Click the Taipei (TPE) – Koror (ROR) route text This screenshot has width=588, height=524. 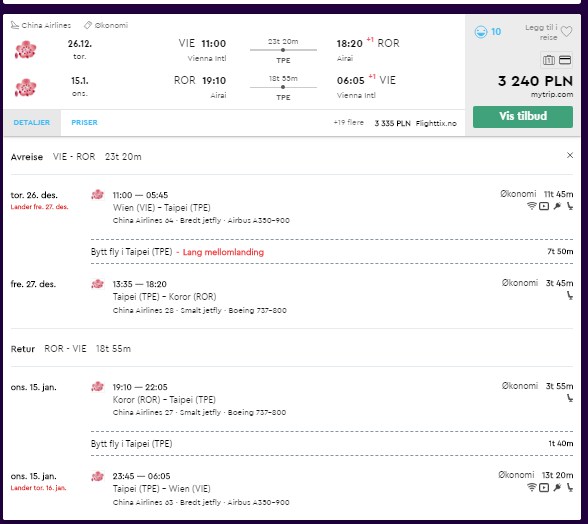coord(165,297)
